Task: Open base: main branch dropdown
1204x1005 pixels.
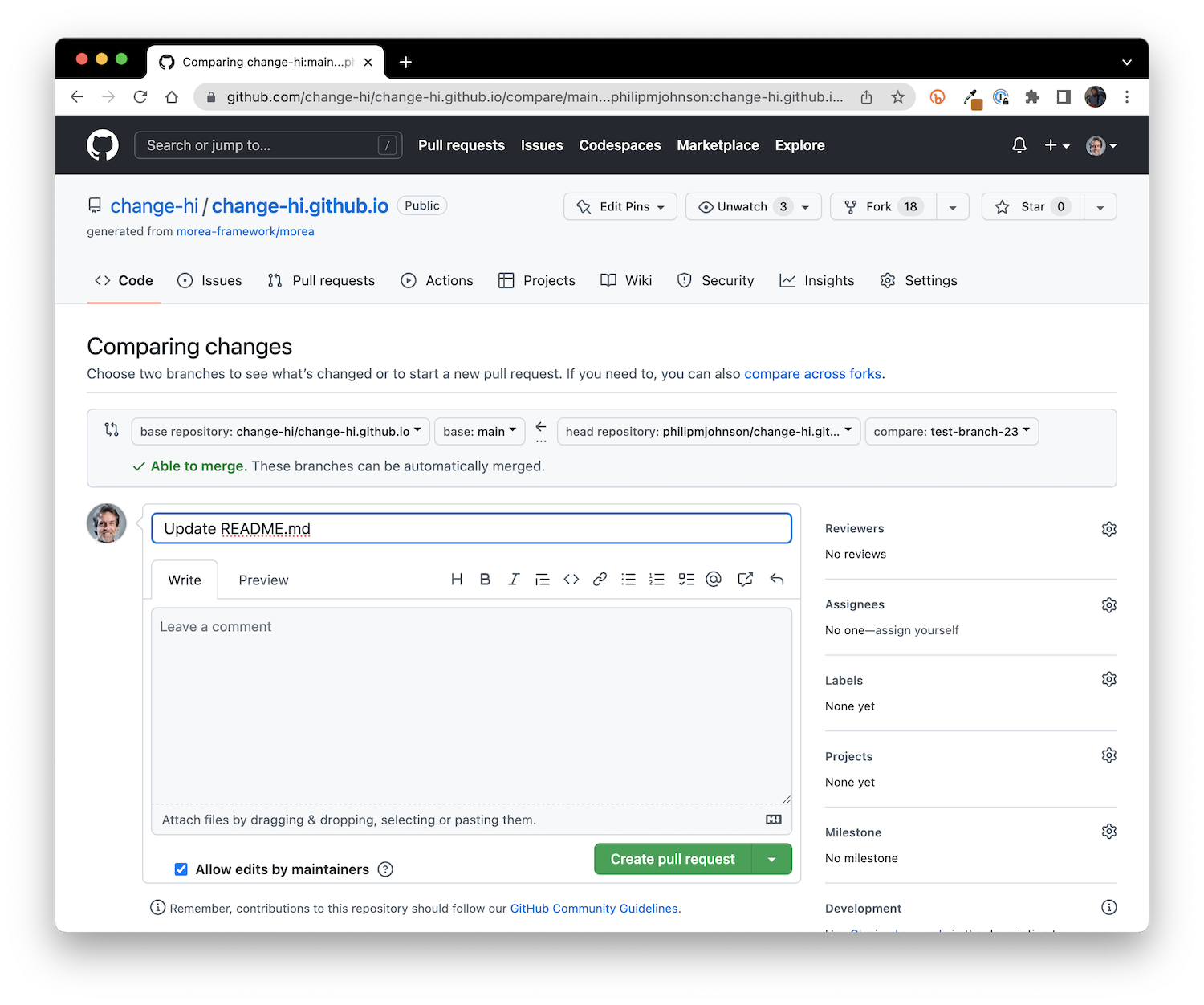Action: pos(480,432)
